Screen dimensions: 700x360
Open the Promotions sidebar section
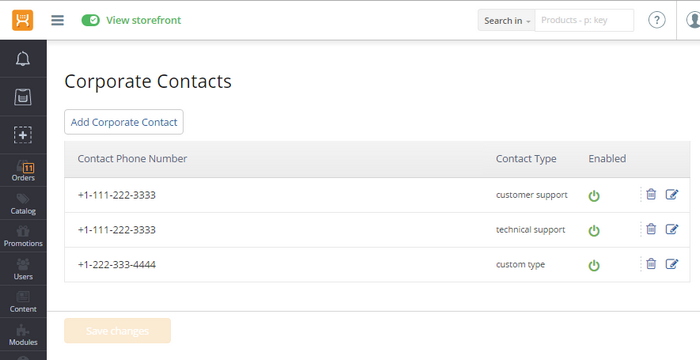pos(23,237)
